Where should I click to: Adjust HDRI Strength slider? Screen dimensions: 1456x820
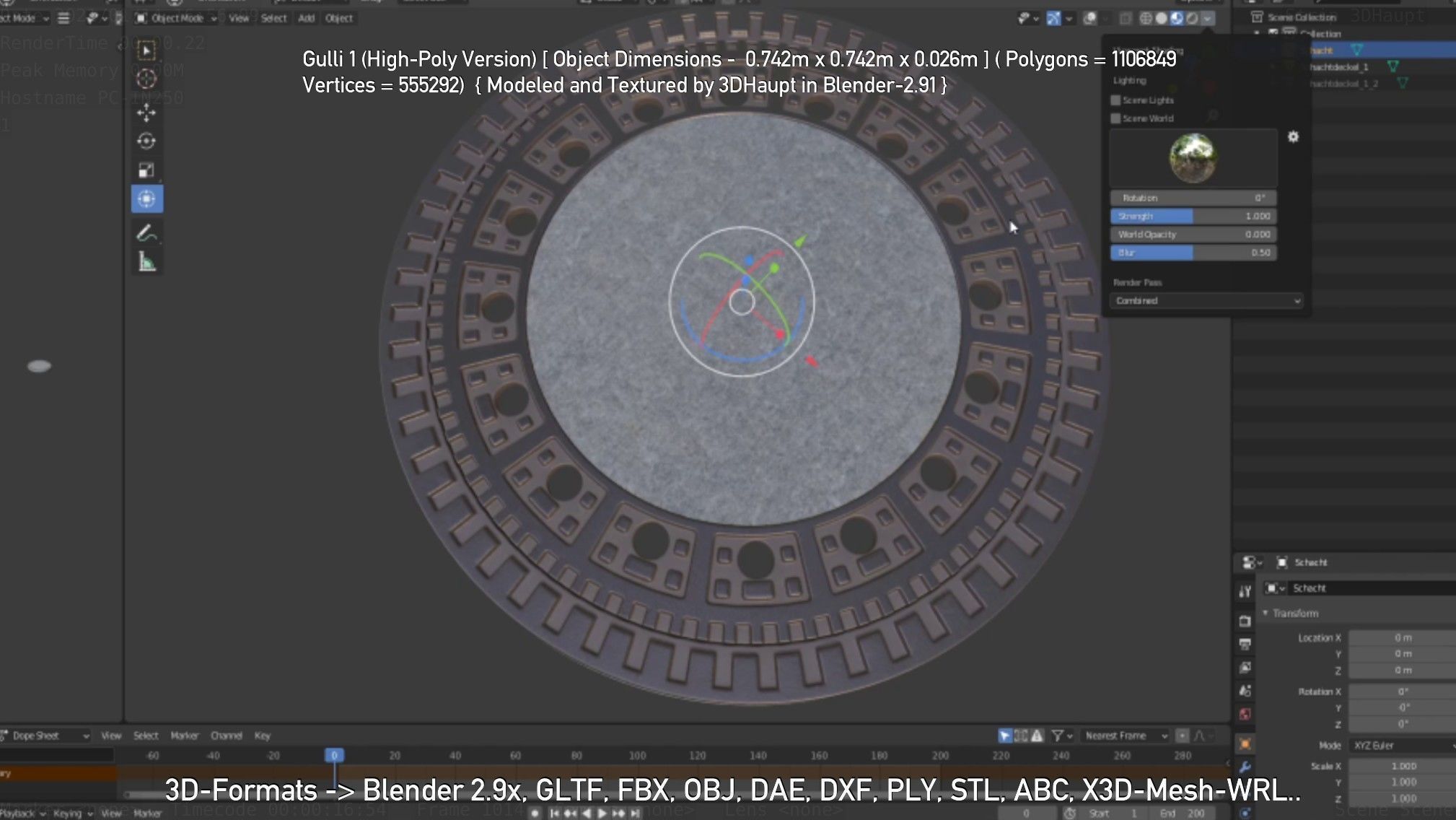[1193, 216]
